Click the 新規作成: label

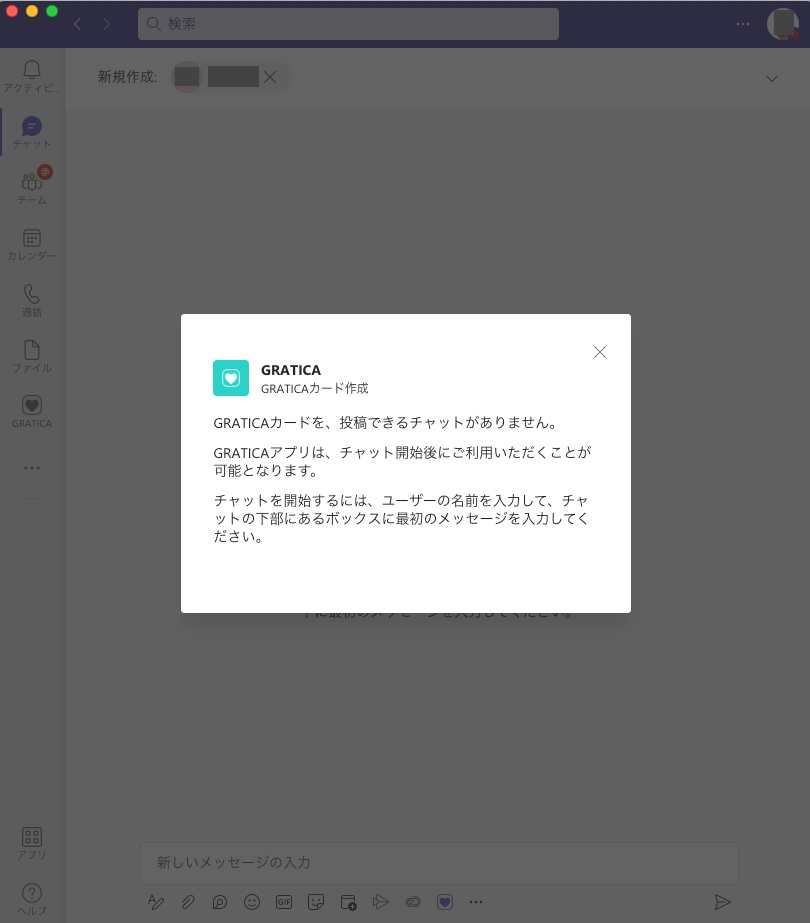click(128, 77)
